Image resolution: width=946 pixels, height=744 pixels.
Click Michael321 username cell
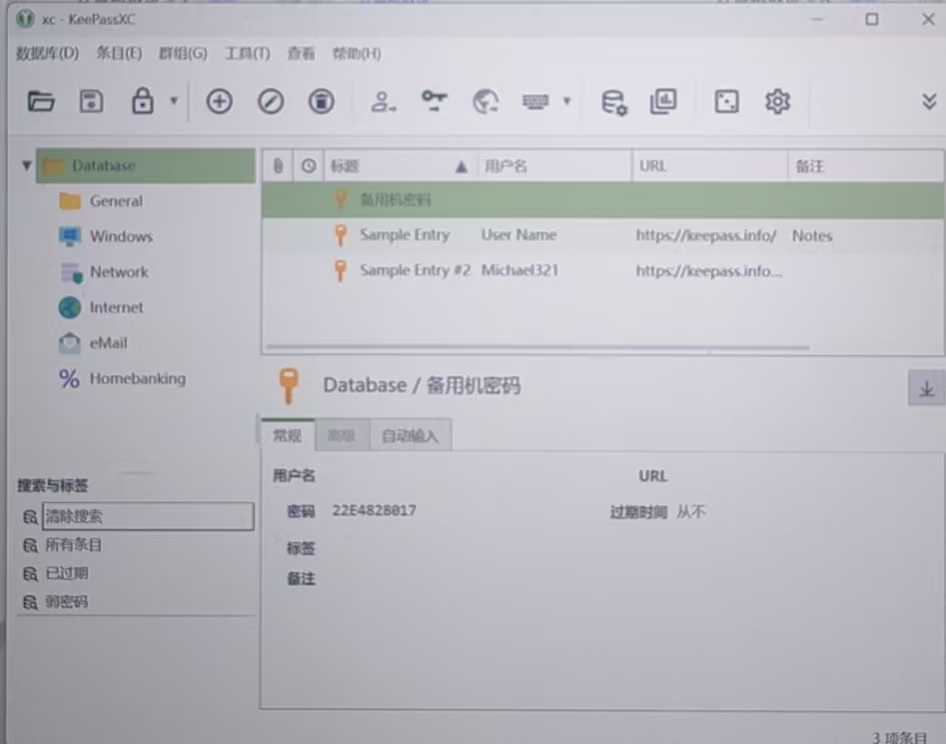click(x=519, y=270)
